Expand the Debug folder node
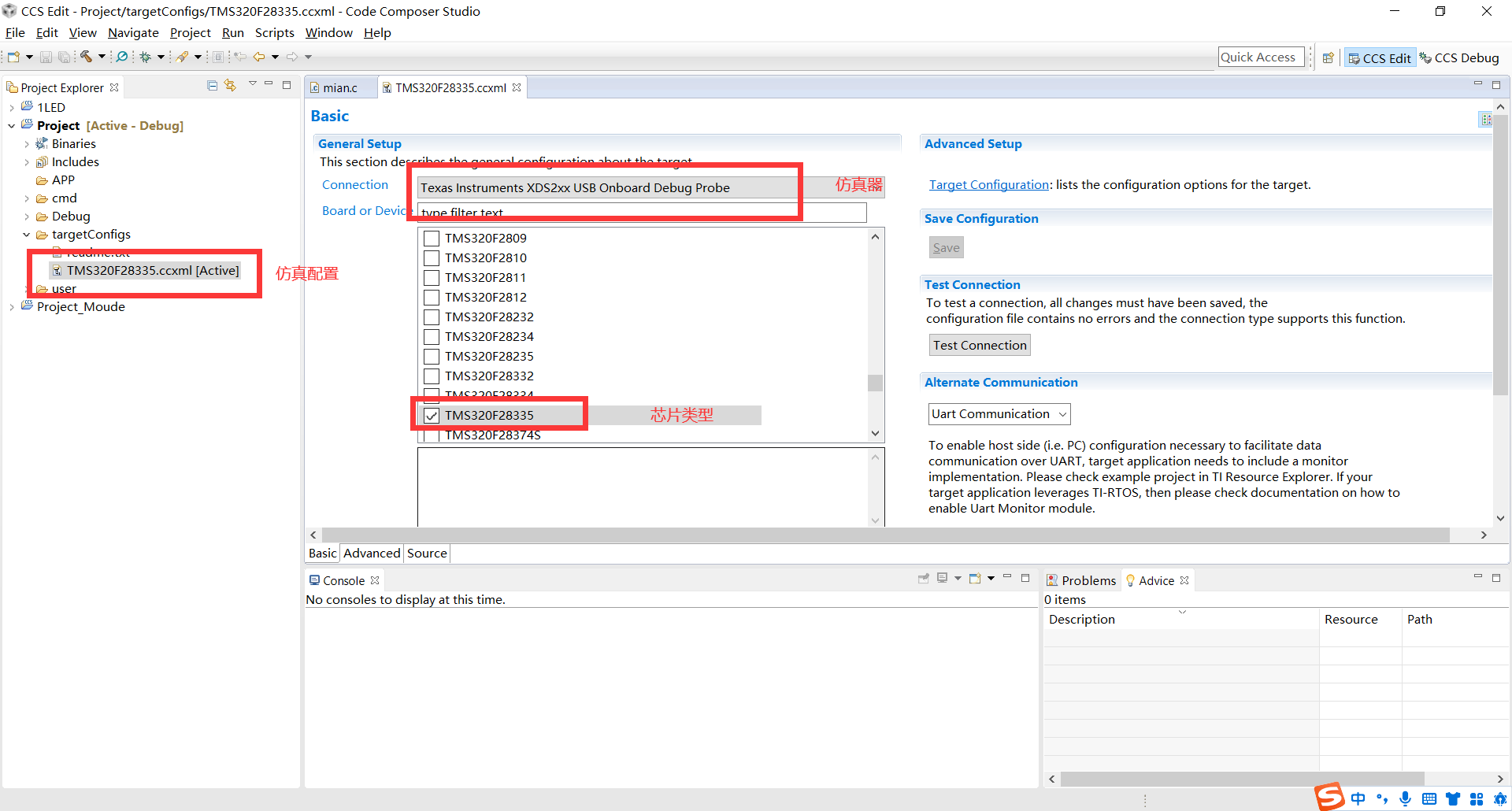The width and height of the screenshot is (1512, 811). pyautogui.click(x=27, y=217)
